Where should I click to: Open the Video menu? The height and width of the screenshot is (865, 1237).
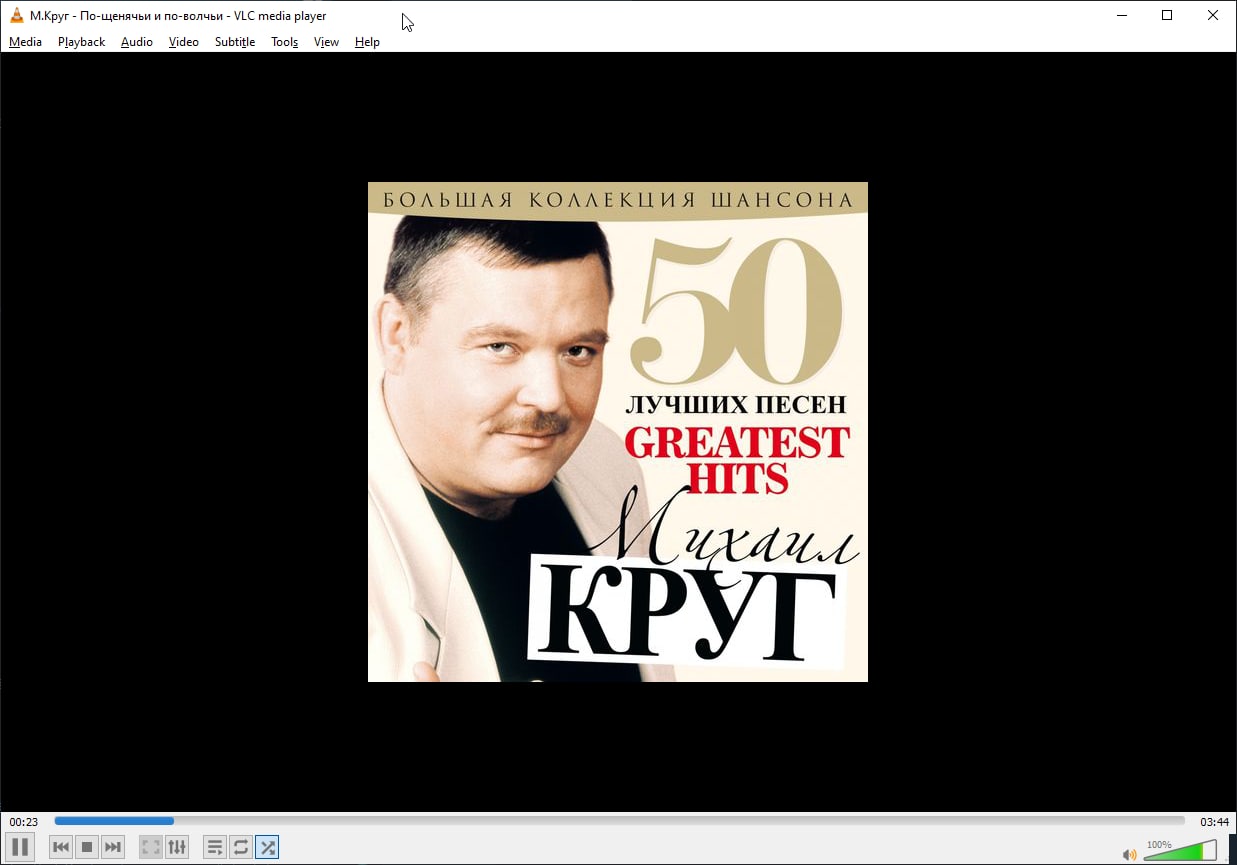click(184, 42)
